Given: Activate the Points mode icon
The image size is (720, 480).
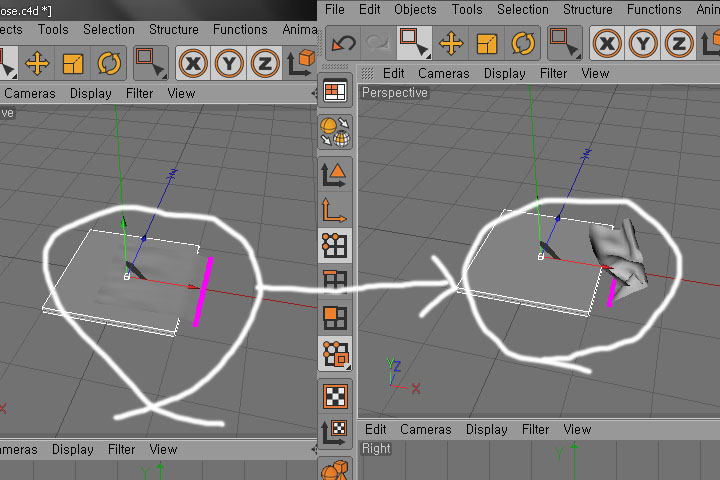Looking at the screenshot, I should click(335, 245).
